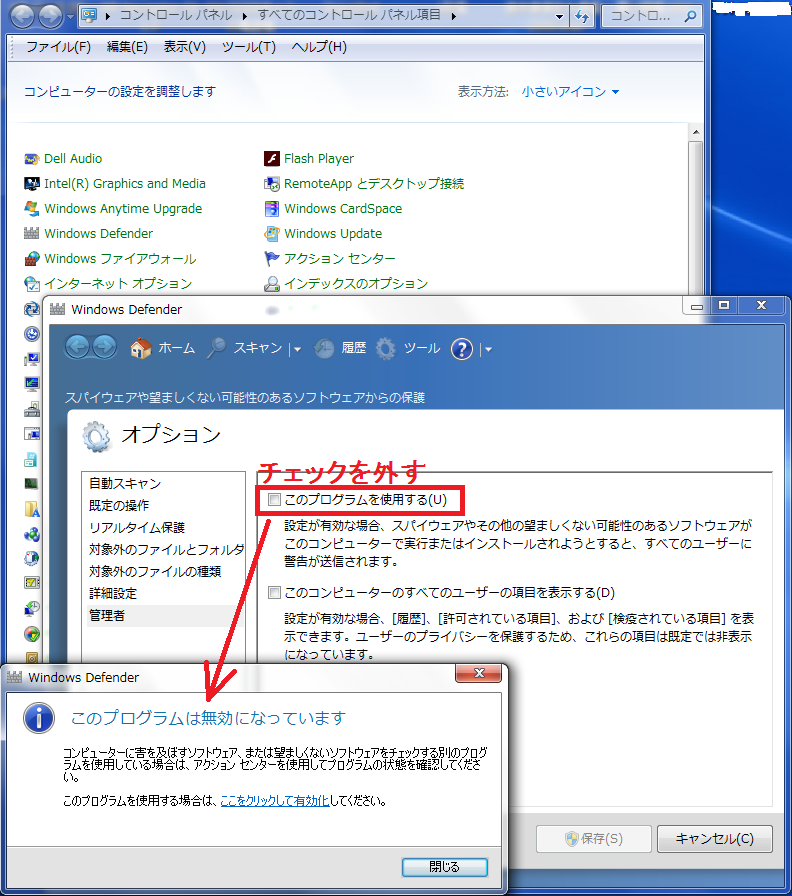792x896 pixels.
Task: Open the Flash Player icon
Action: 271,159
